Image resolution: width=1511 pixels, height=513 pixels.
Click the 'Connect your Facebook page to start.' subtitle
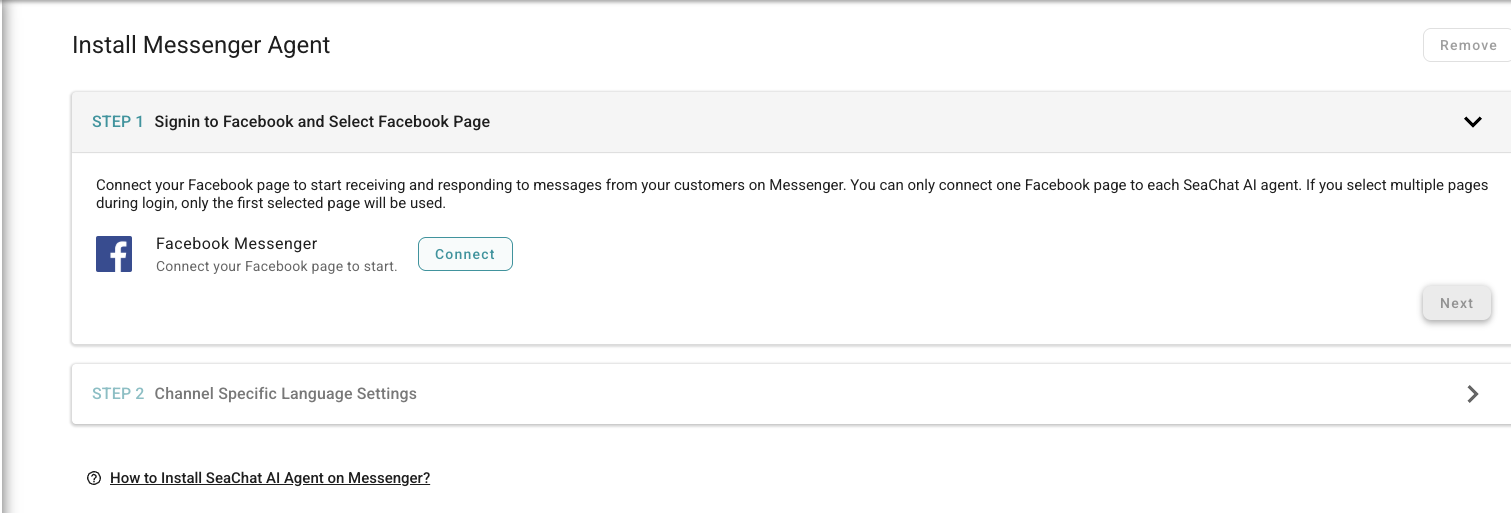277,267
